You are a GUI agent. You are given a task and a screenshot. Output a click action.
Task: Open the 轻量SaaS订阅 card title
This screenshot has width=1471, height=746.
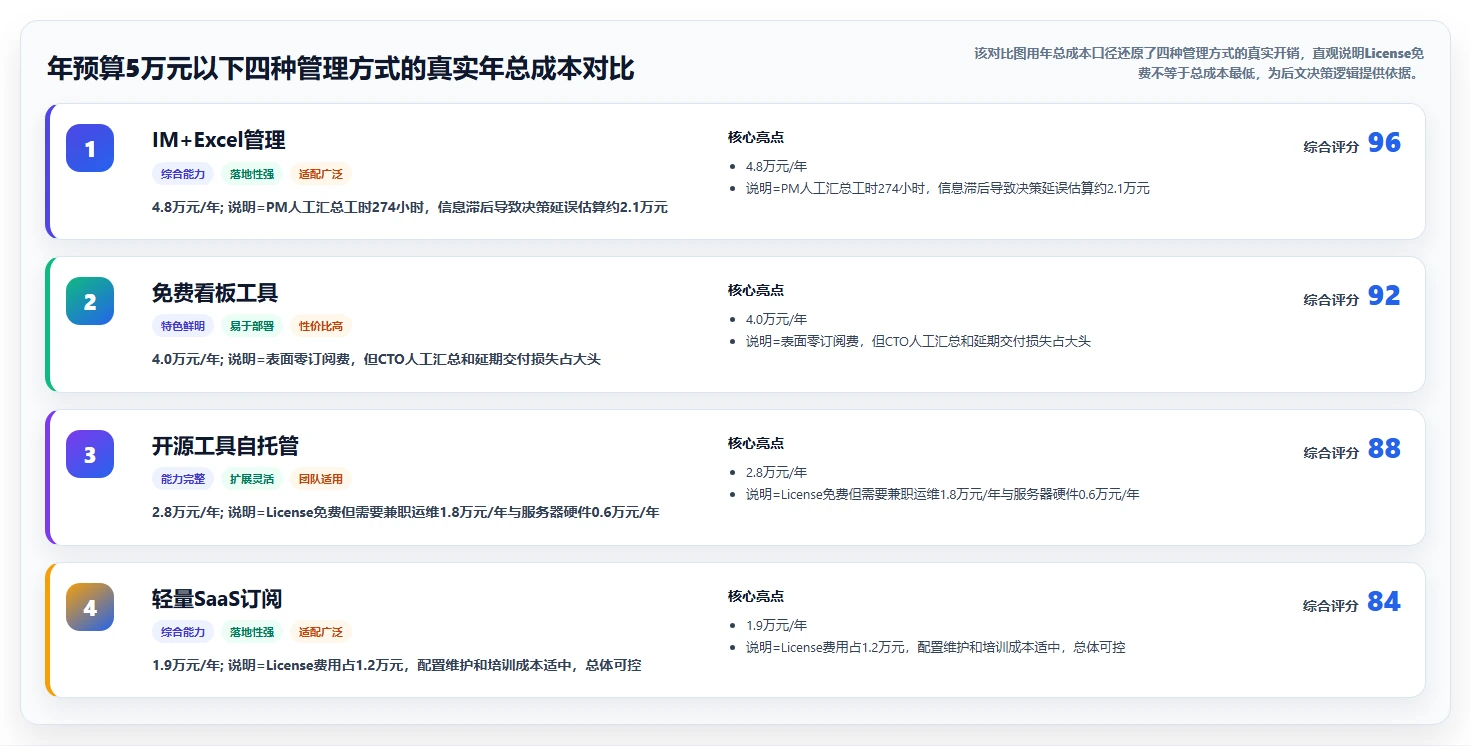[x=217, y=599]
